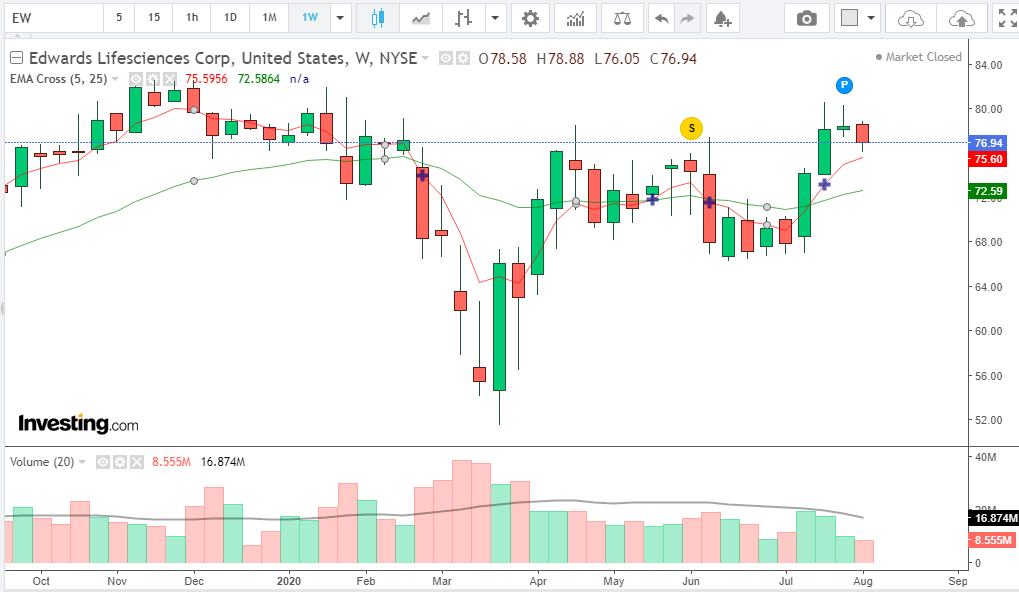Open EMA Cross indicator dropdown arrow
Screen dimensions: 1019x592
pyautogui.click(x=115, y=79)
